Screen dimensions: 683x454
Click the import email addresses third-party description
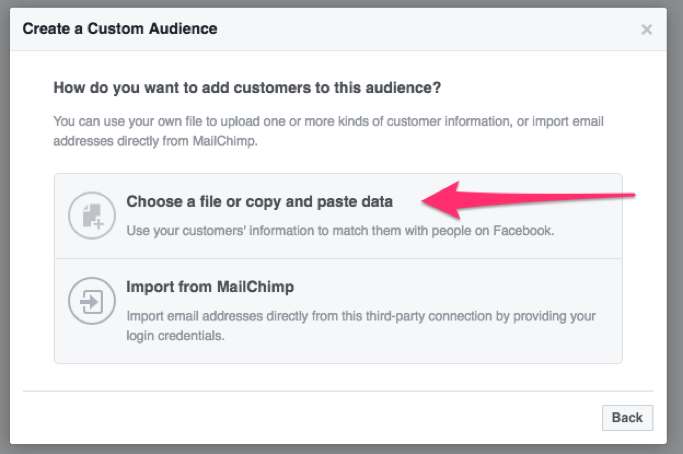tap(361, 325)
